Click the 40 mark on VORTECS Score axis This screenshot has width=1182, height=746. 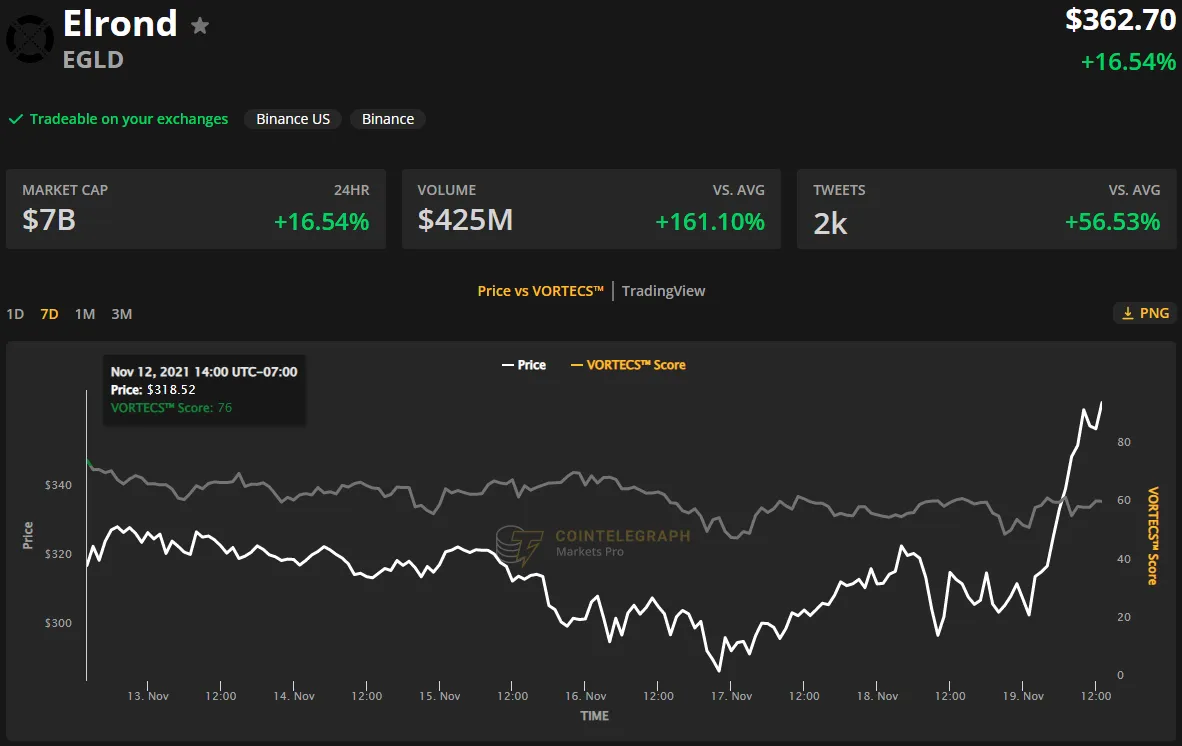click(x=1123, y=558)
